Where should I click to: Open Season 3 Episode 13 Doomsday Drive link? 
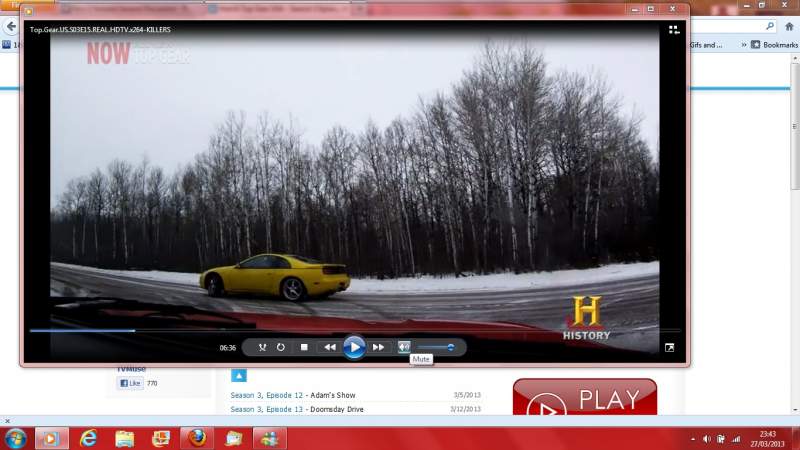point(297,409)
